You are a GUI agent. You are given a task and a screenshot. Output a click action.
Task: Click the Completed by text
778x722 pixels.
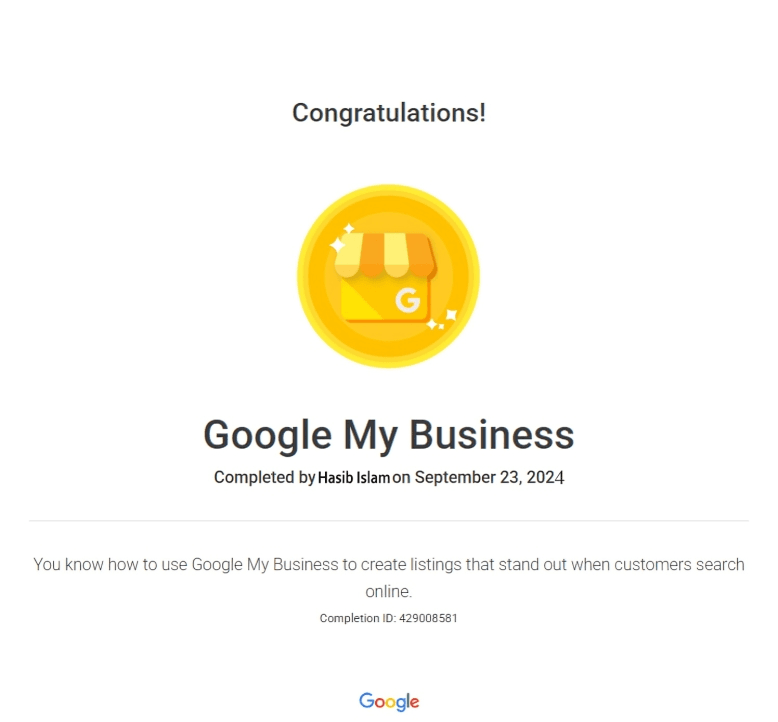264,478
